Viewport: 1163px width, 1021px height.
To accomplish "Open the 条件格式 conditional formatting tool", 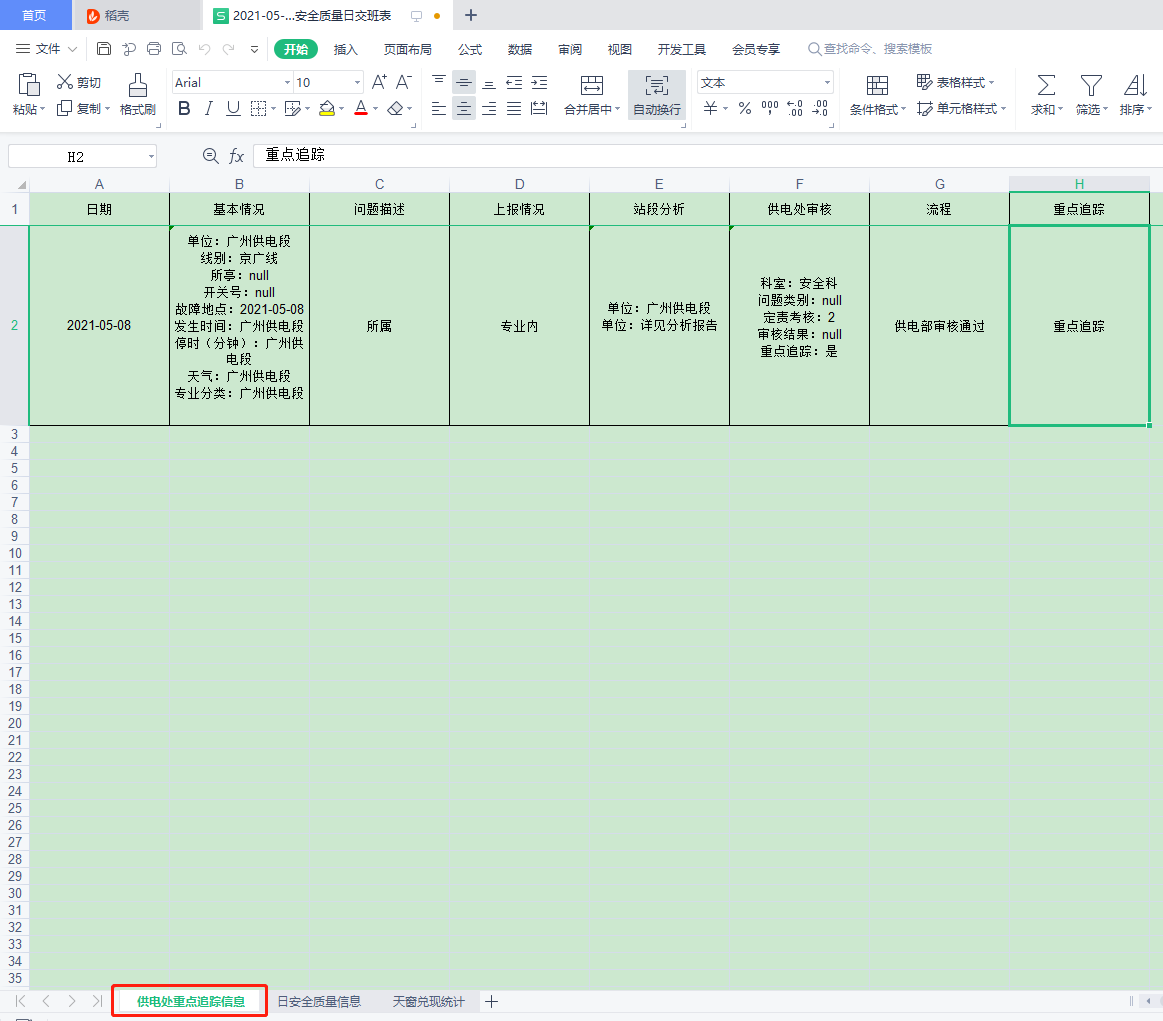I will click(x=875, y=95).
